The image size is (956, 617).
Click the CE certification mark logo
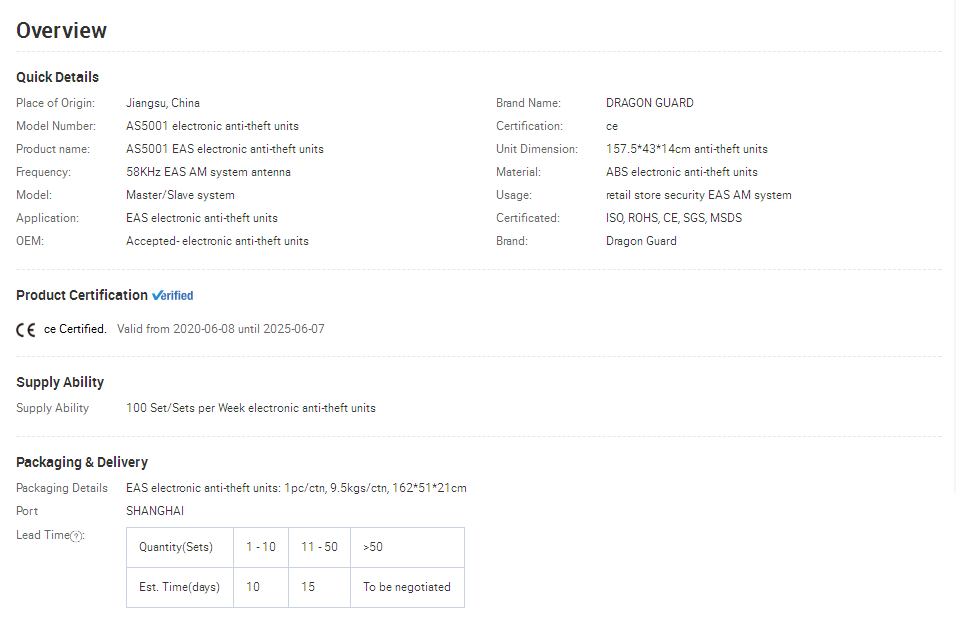(x=26, y=330)
